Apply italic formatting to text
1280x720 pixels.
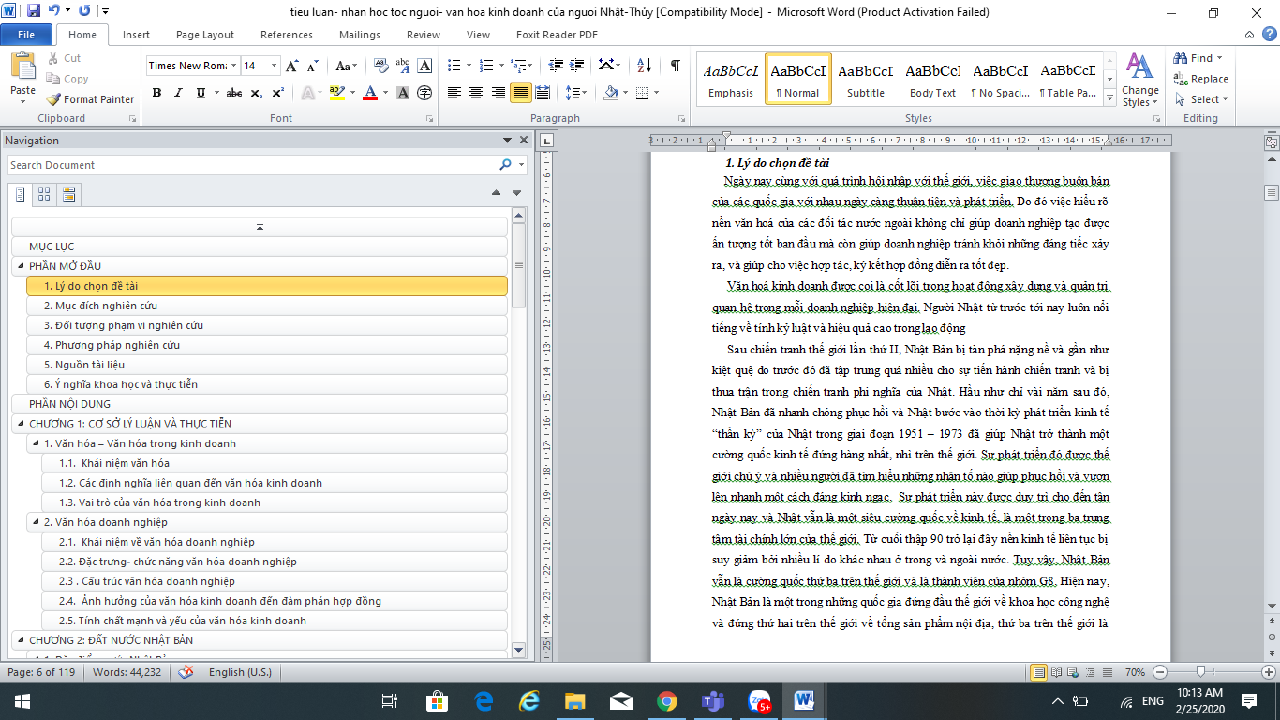[178, 91]
